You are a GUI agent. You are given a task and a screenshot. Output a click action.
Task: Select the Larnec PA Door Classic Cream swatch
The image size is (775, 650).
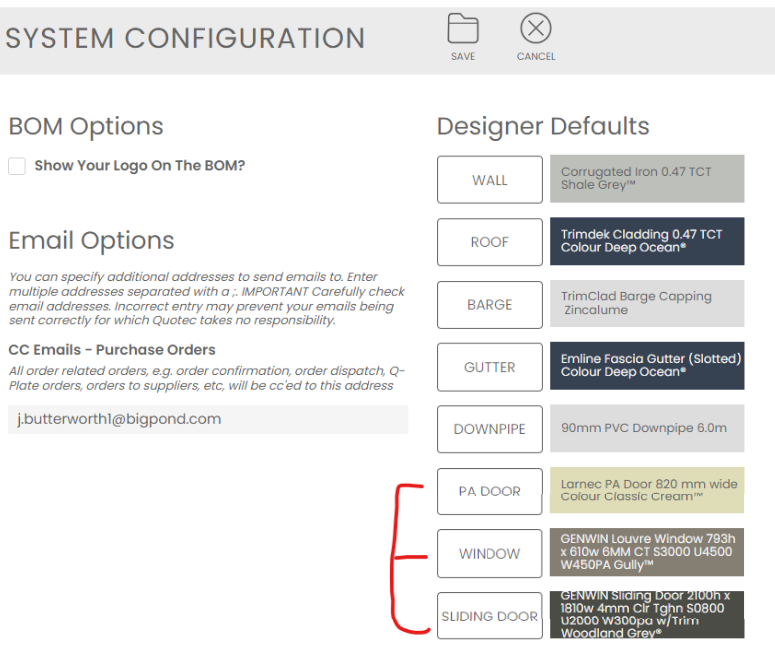(x=647, y=491)
